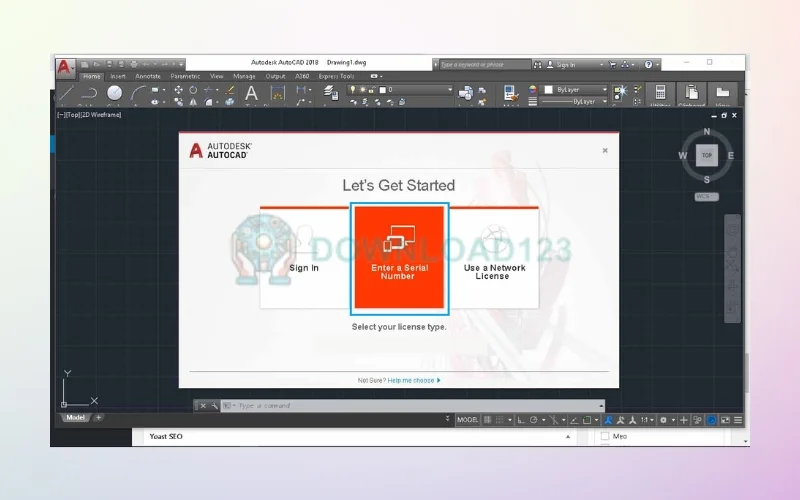Open the AutoCAD application menu logo

click(x=65, y=67)
